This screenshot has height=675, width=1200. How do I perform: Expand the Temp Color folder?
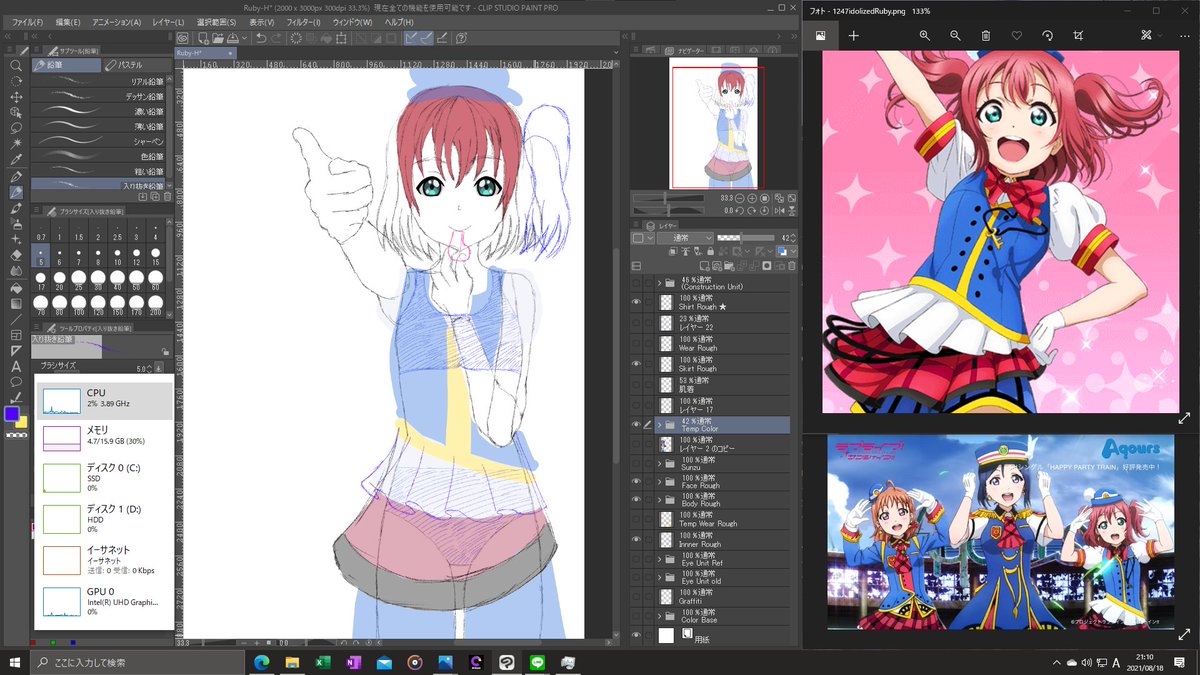(659, 424)
